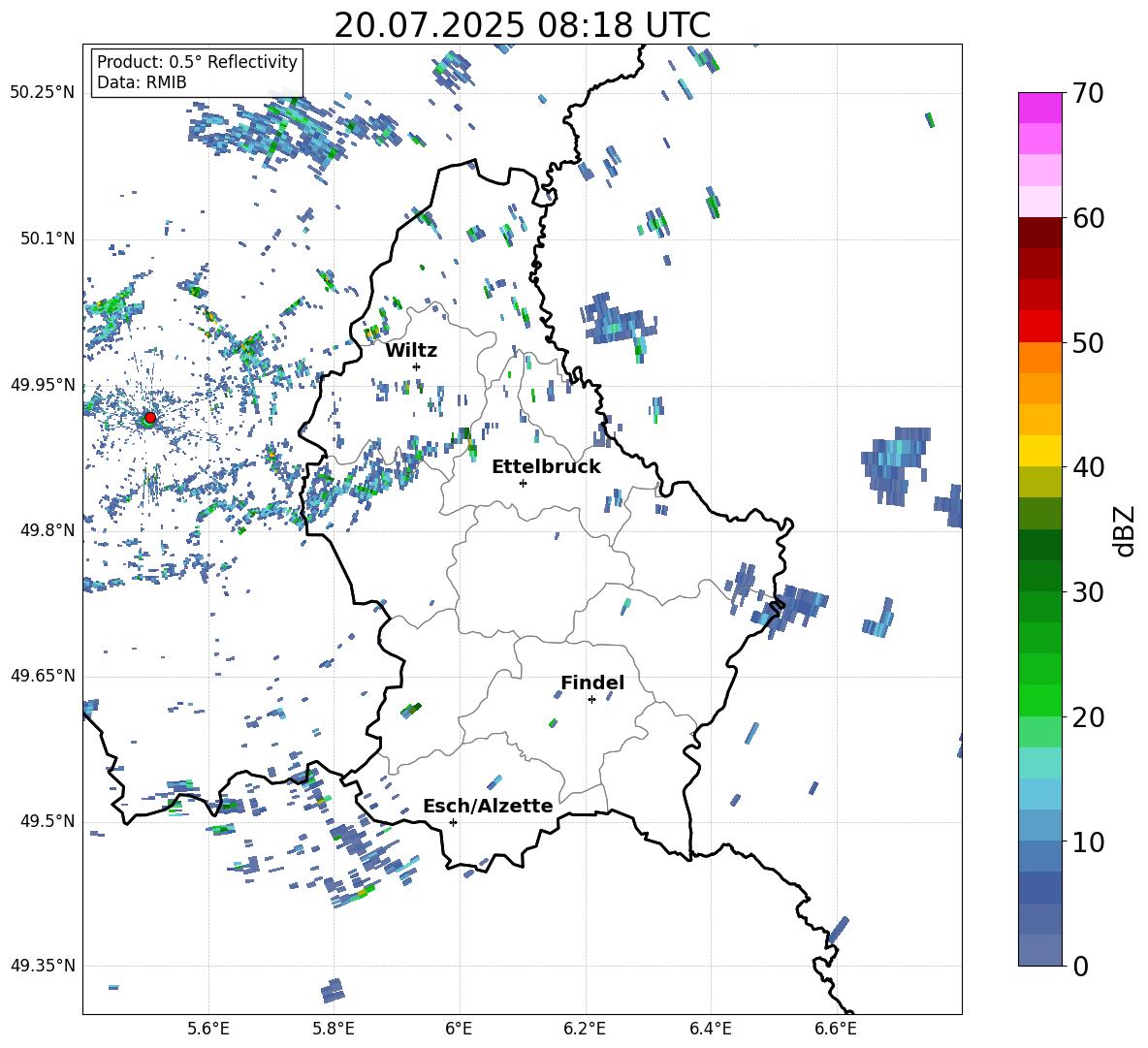Screen dimensions: 1148x1048
Task: Click the colorbar tick label 40
Action: pos(1088,467)
